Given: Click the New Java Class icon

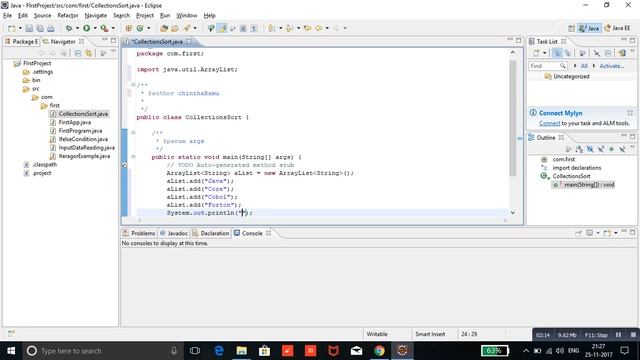Looking at the screenshot, I should (x=140, y=28).
